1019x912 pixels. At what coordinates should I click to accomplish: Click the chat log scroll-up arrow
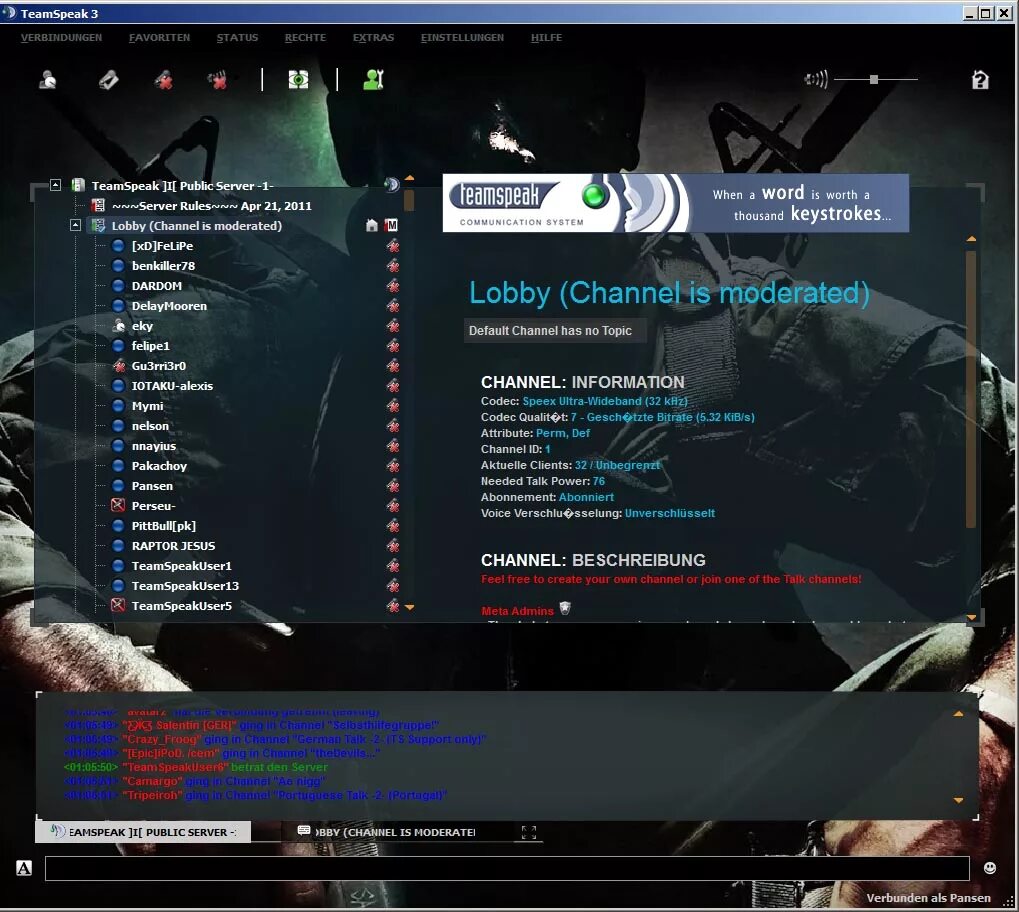click(959, 714)
